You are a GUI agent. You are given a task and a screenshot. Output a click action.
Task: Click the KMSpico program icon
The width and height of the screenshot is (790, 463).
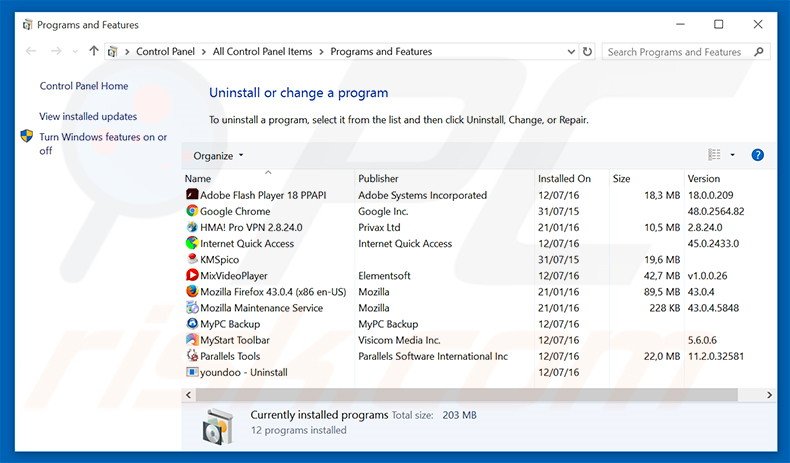tap(192, 259)
